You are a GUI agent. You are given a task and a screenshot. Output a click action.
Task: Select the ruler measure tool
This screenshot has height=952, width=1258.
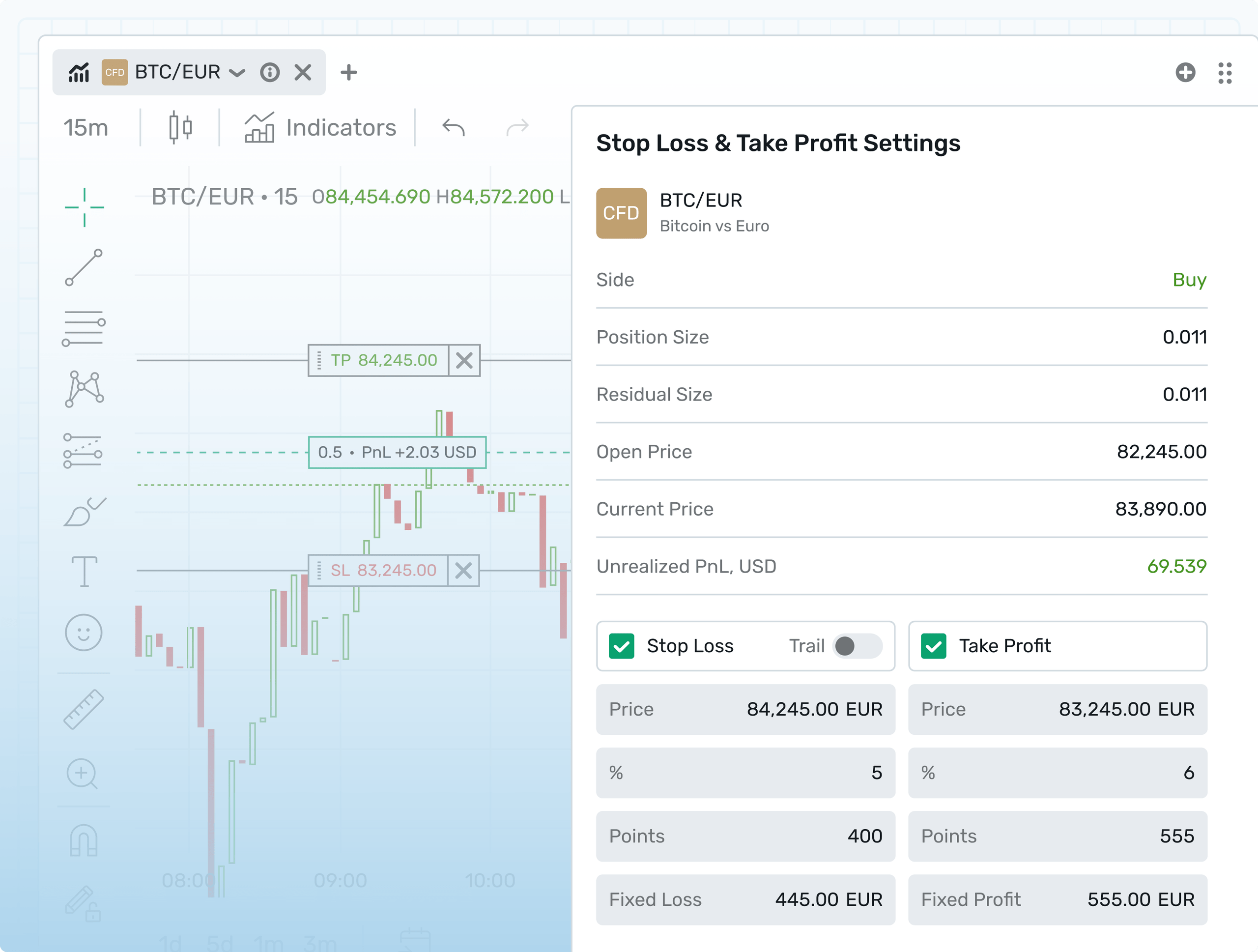point(84,709)
